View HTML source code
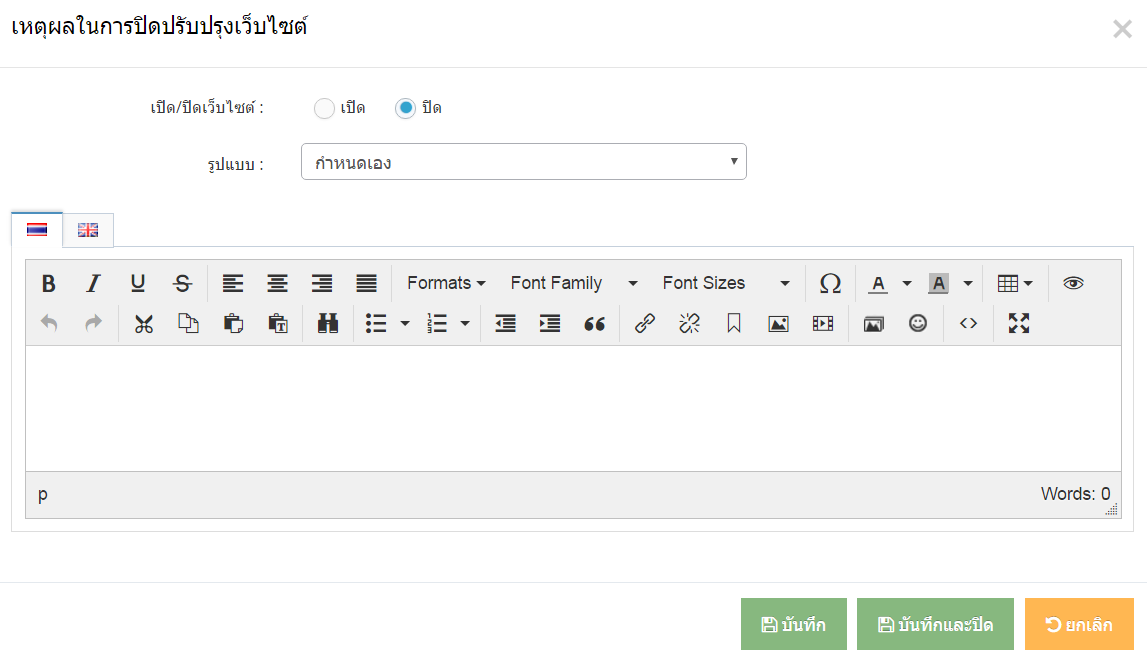1147x663 pixels. 969,323
